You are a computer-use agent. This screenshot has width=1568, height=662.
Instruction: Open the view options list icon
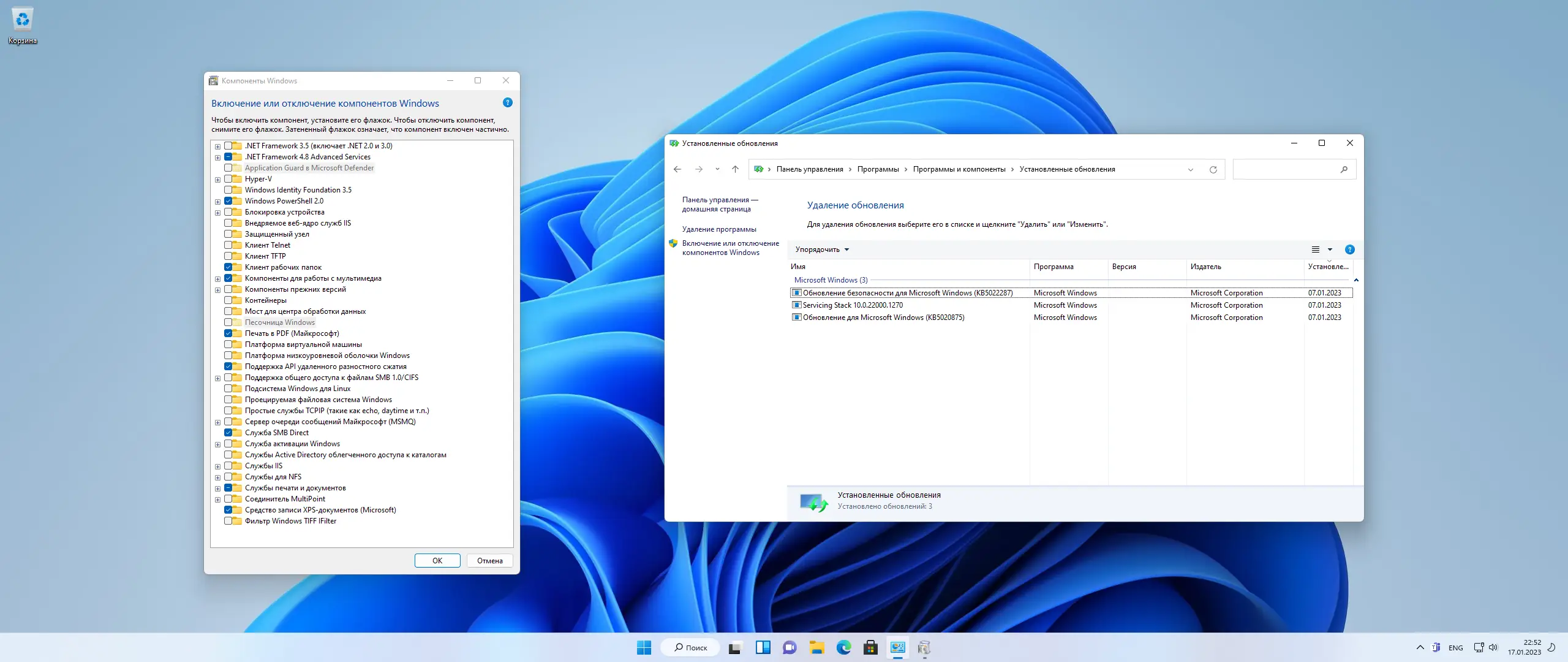1315,249
